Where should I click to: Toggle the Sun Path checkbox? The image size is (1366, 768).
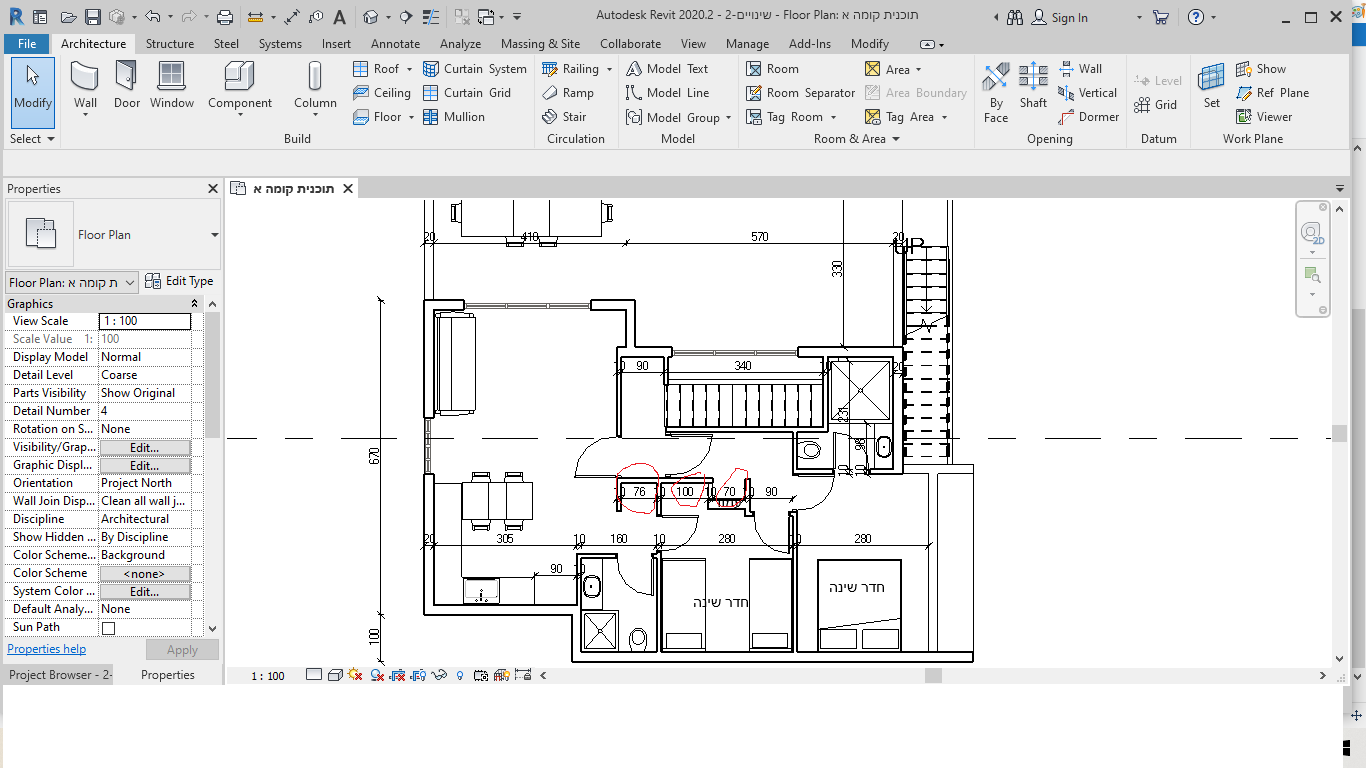(109, 628)
